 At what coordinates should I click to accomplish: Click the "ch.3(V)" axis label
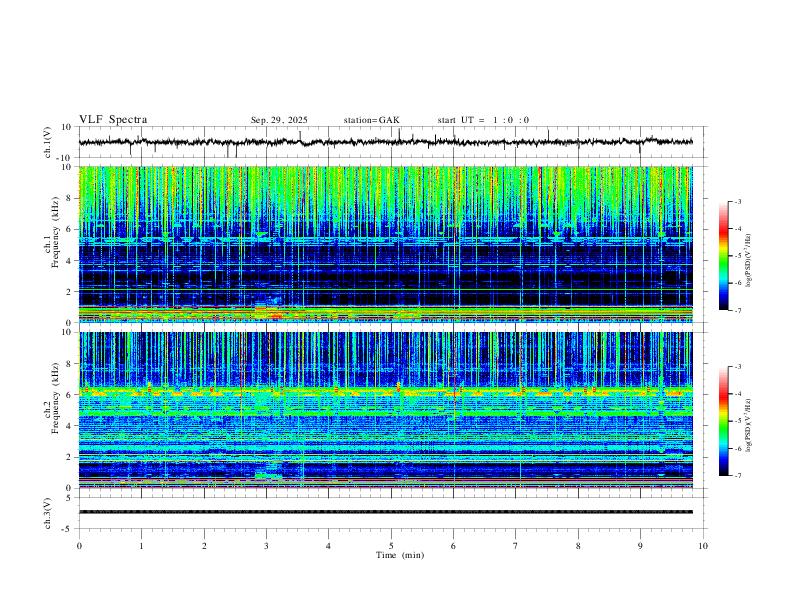48,514
